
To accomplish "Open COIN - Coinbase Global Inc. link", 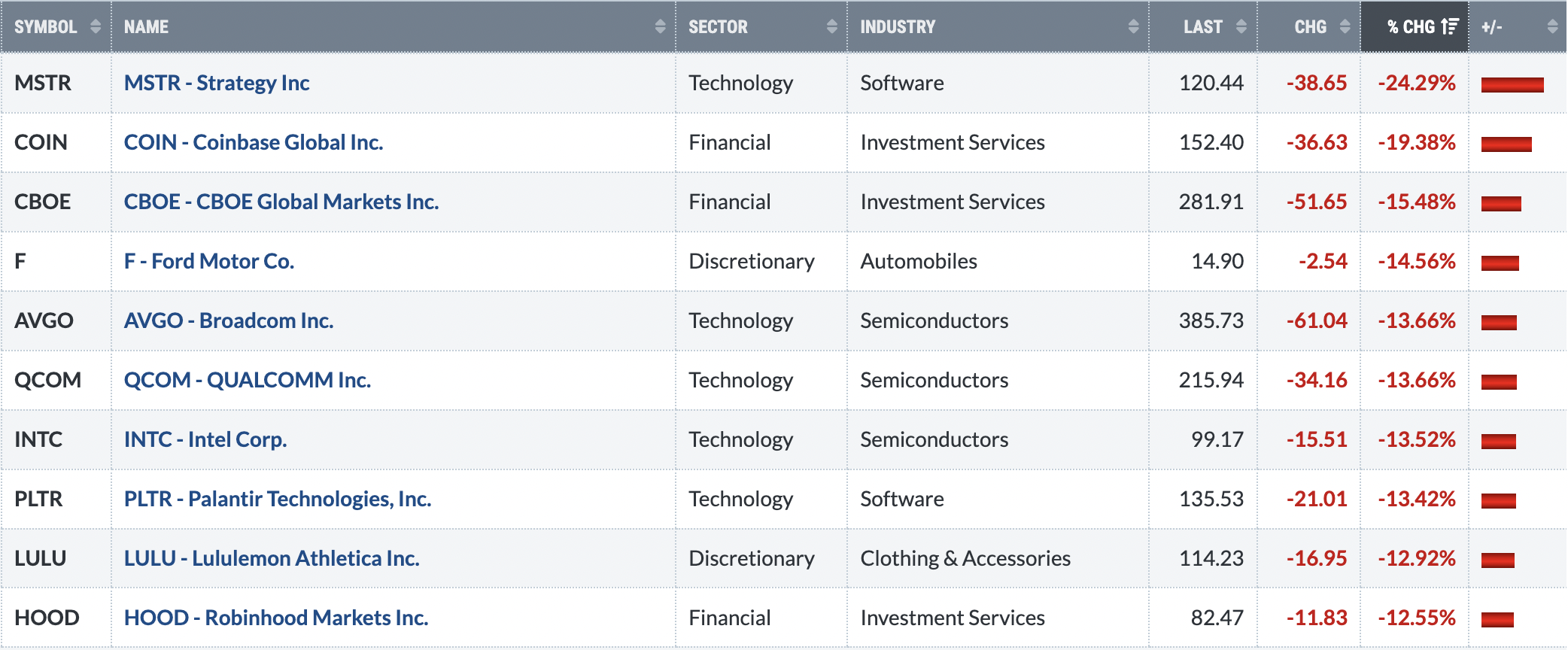I will (x=254, y=142).
